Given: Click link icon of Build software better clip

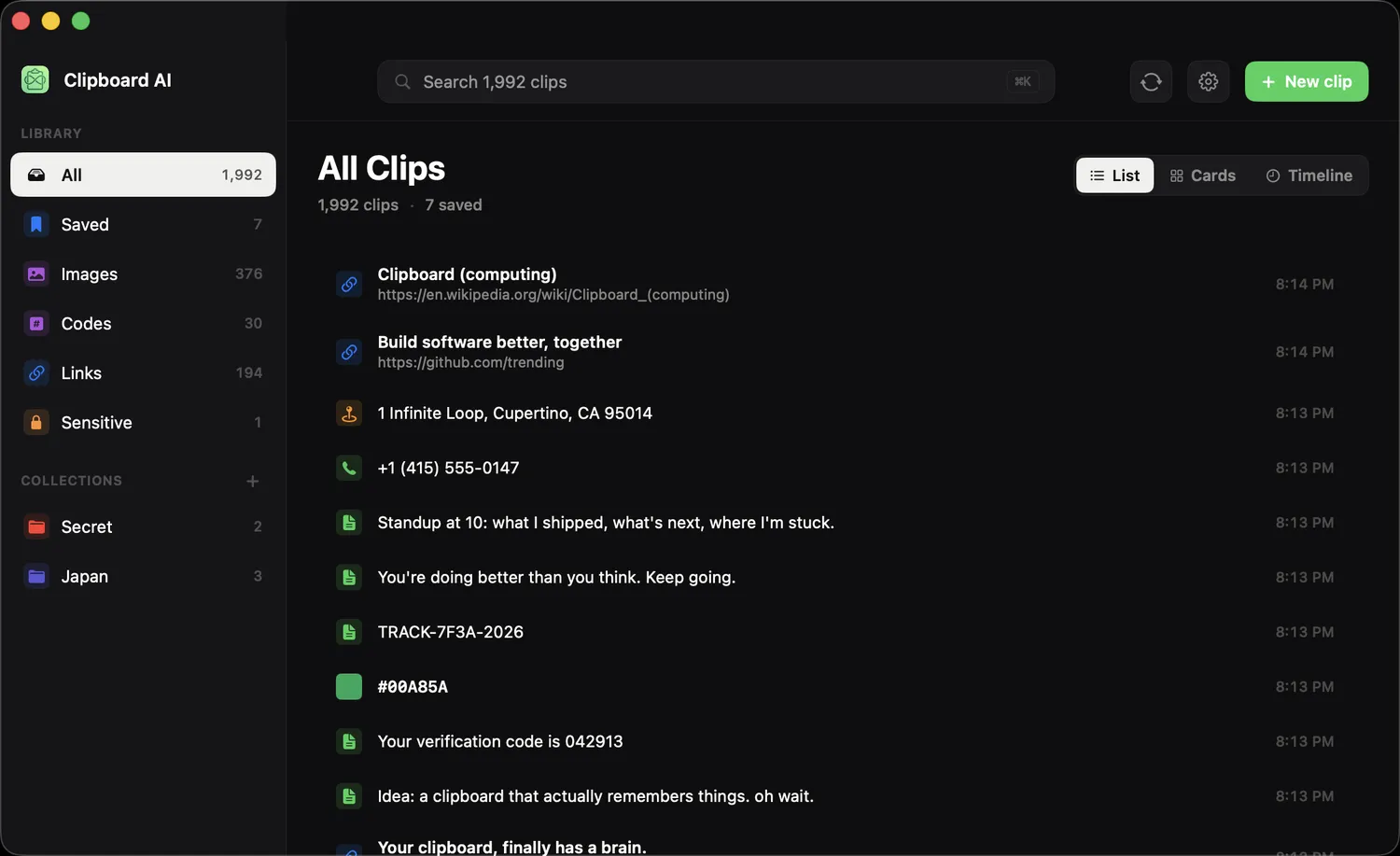Looking at the screenshot, I should point(349,352).
